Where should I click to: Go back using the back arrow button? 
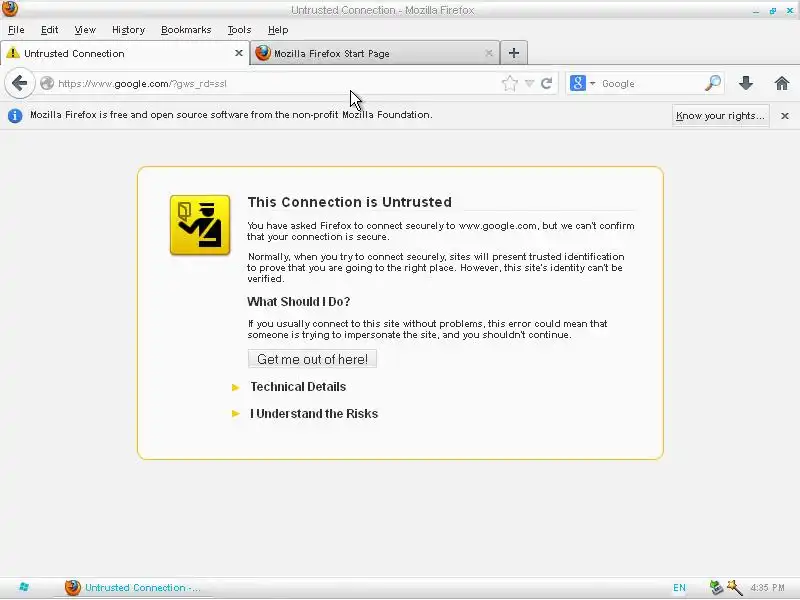[x=19, y=83]
